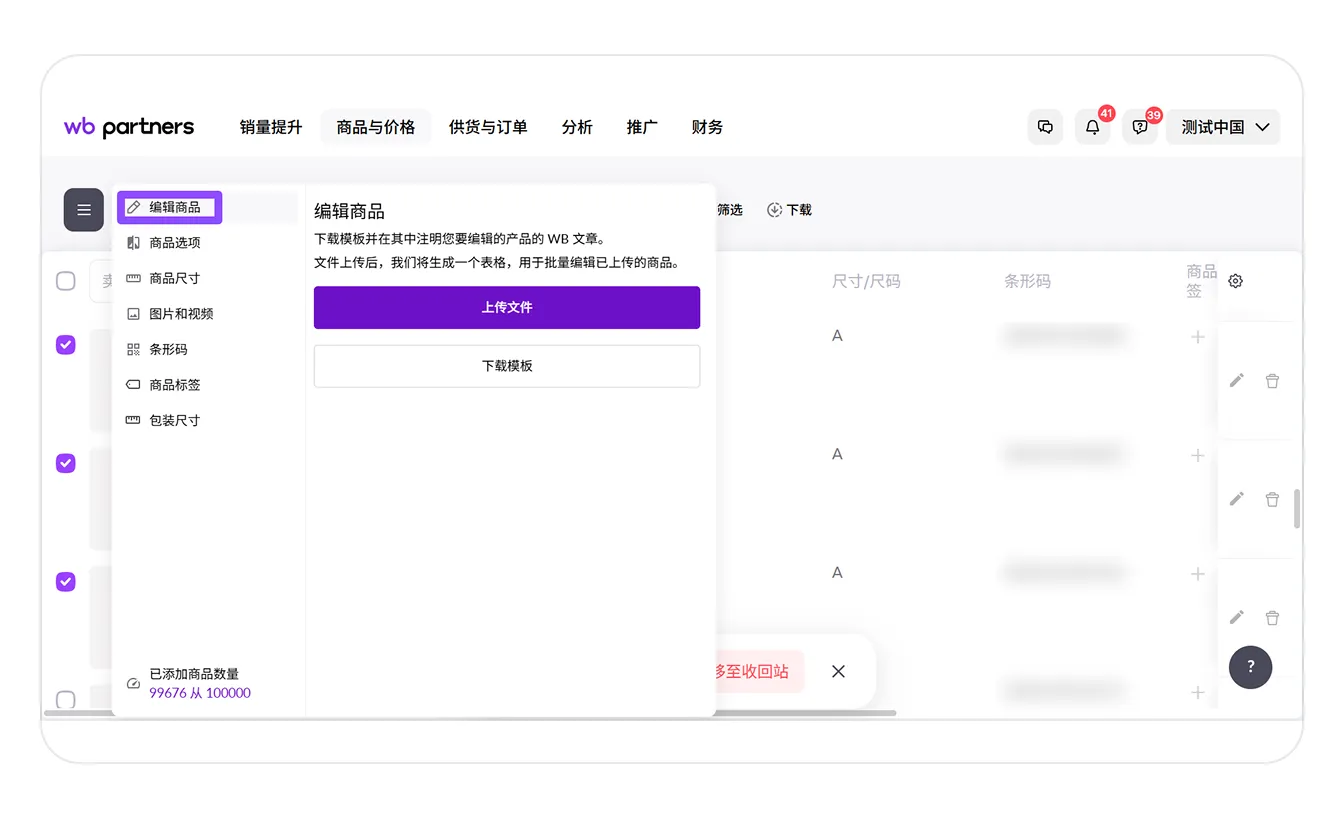Click trash icon in third row
This screenshot has height=818, width=1344.
(1272, 617)
